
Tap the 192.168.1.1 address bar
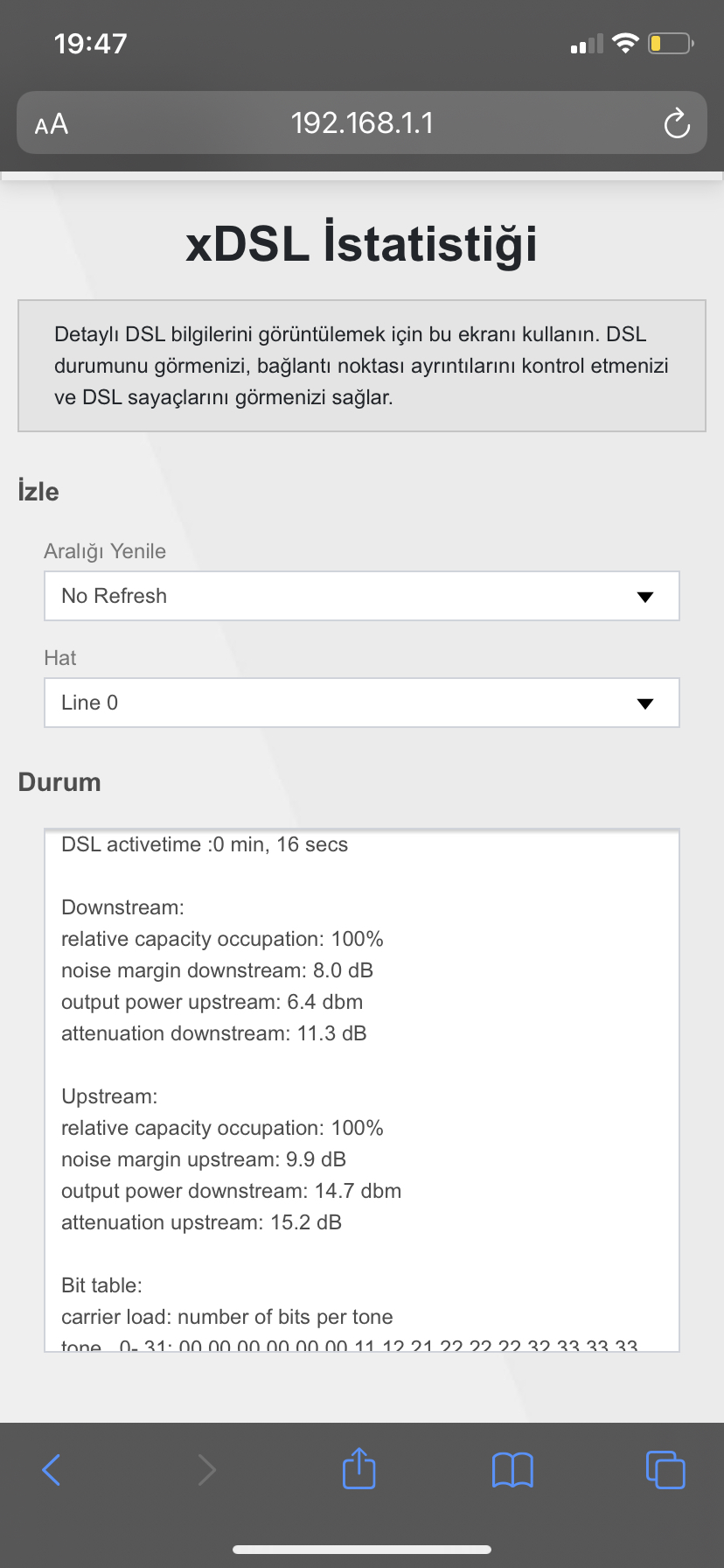[x=362, y=122]
